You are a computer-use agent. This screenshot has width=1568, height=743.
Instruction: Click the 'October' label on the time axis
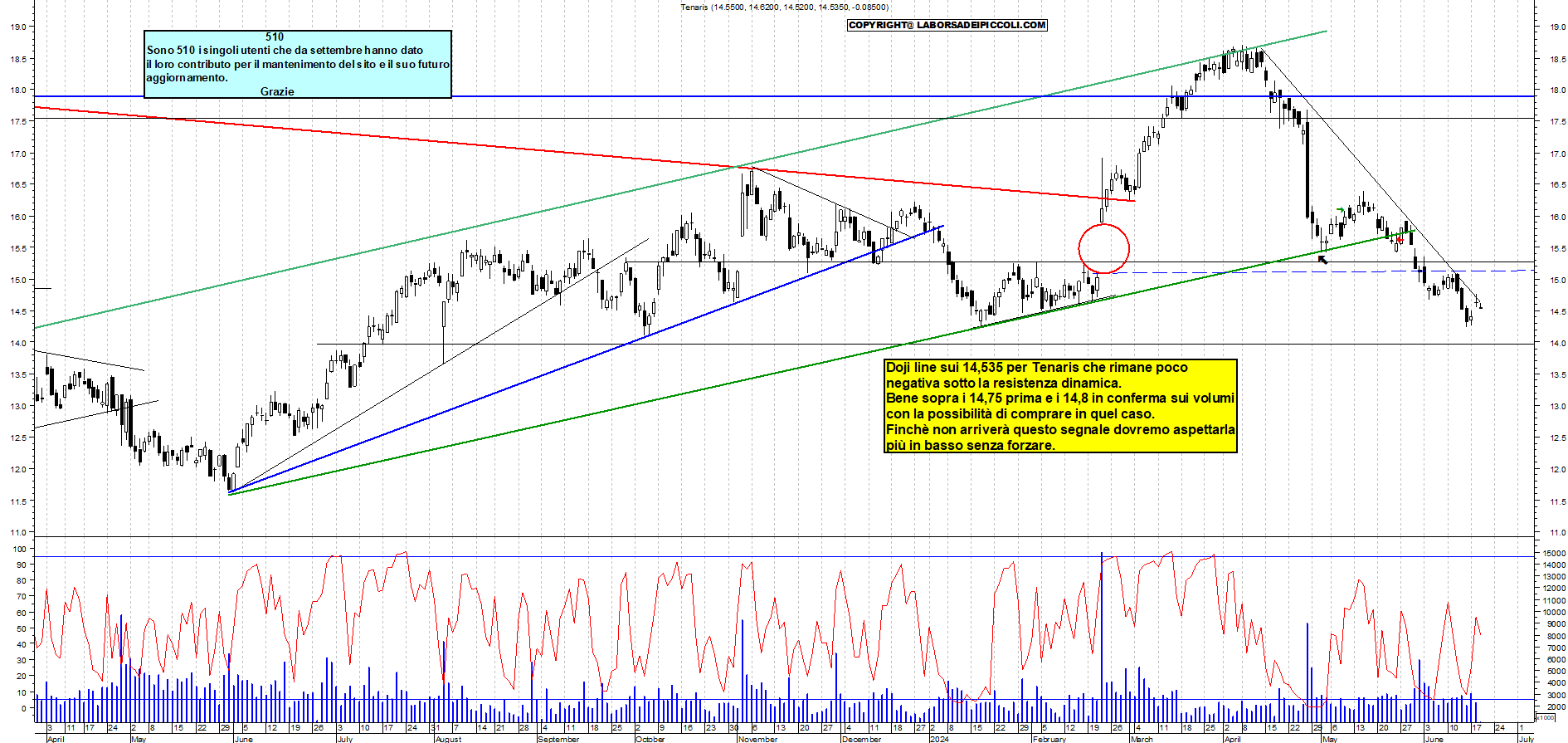650,739
